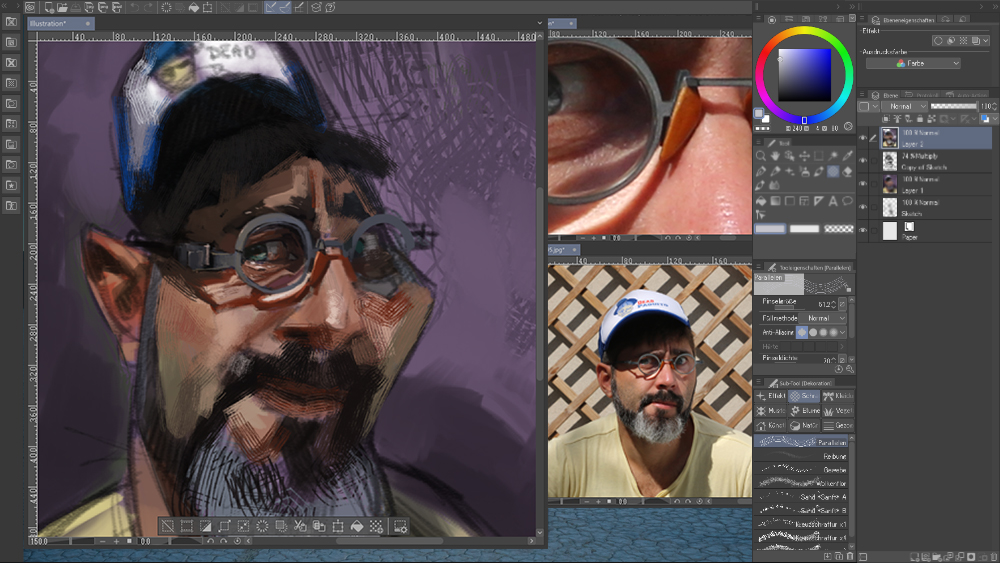
Task: Open the Farbe expression color dropdown
Action: point(913,63)
